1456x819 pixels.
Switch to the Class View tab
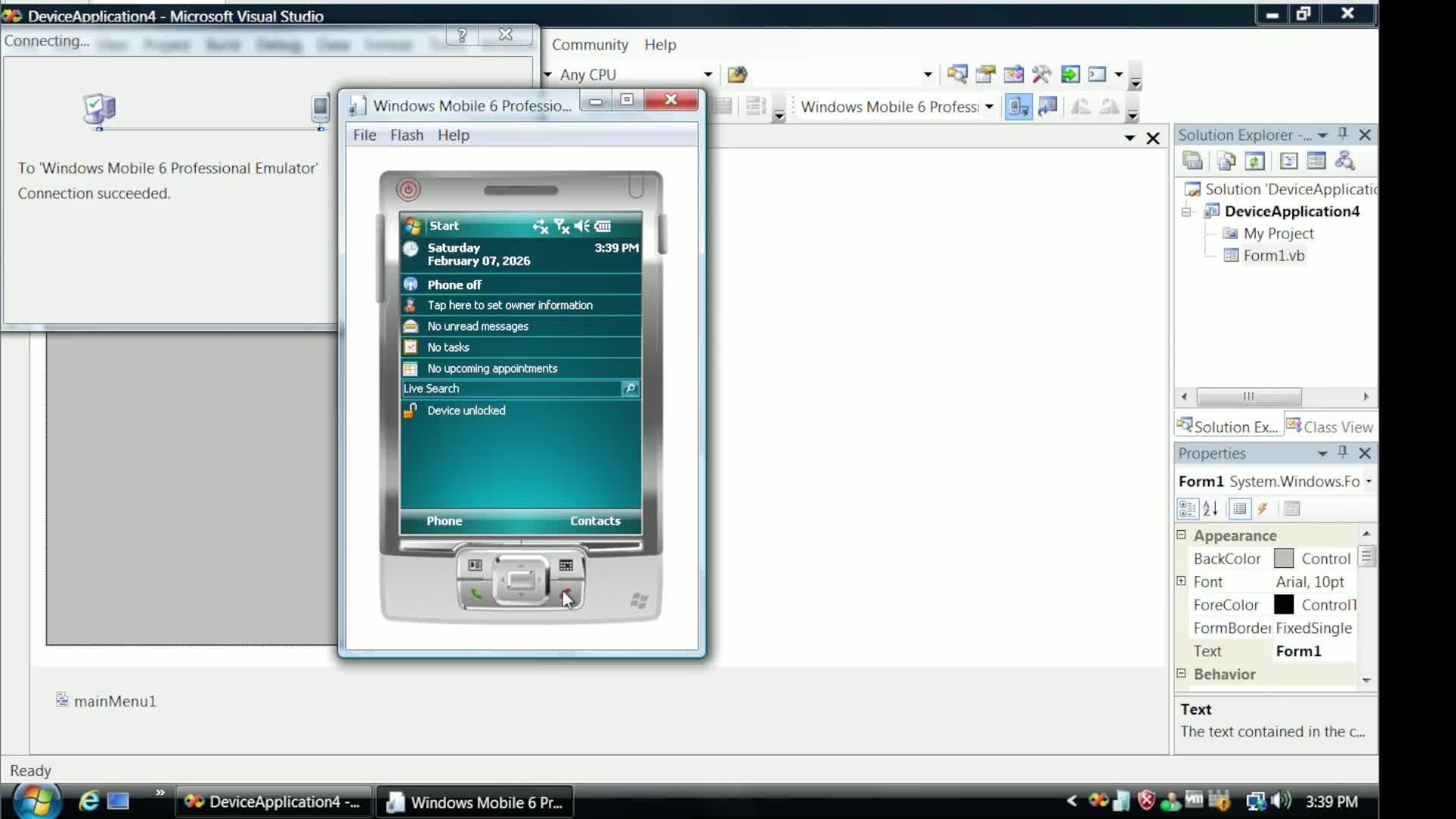pyautogui.click(x=1329, y=427)
